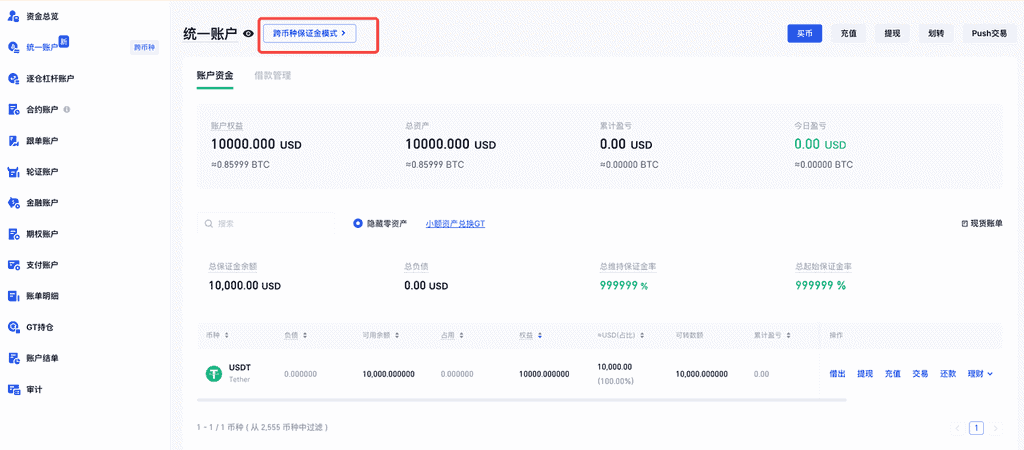Screen dimensions: 1024x450
Task: Click the 搜索 search input field
Action: click(x=270, y=223)
